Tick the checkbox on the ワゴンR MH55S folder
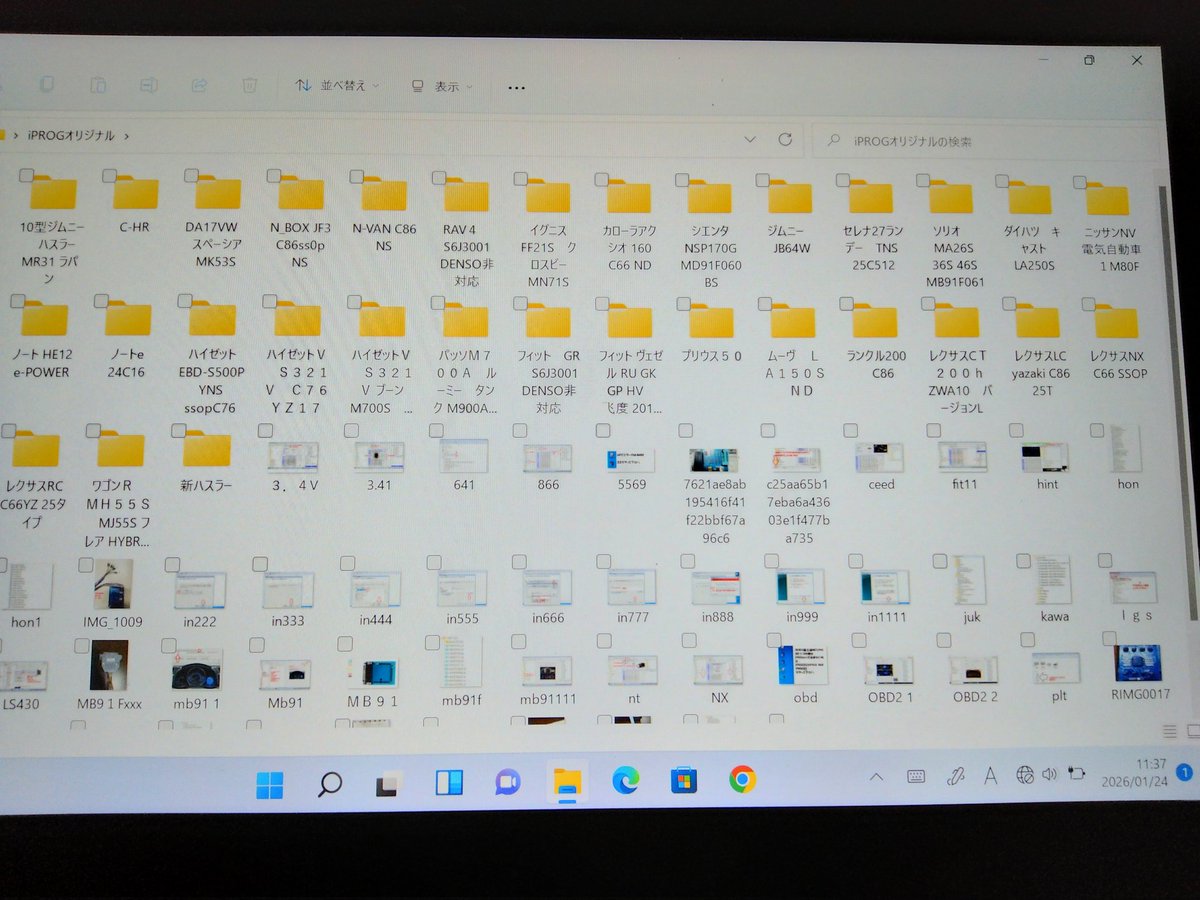Screen dimensions: 1200x900 (93, 431)
